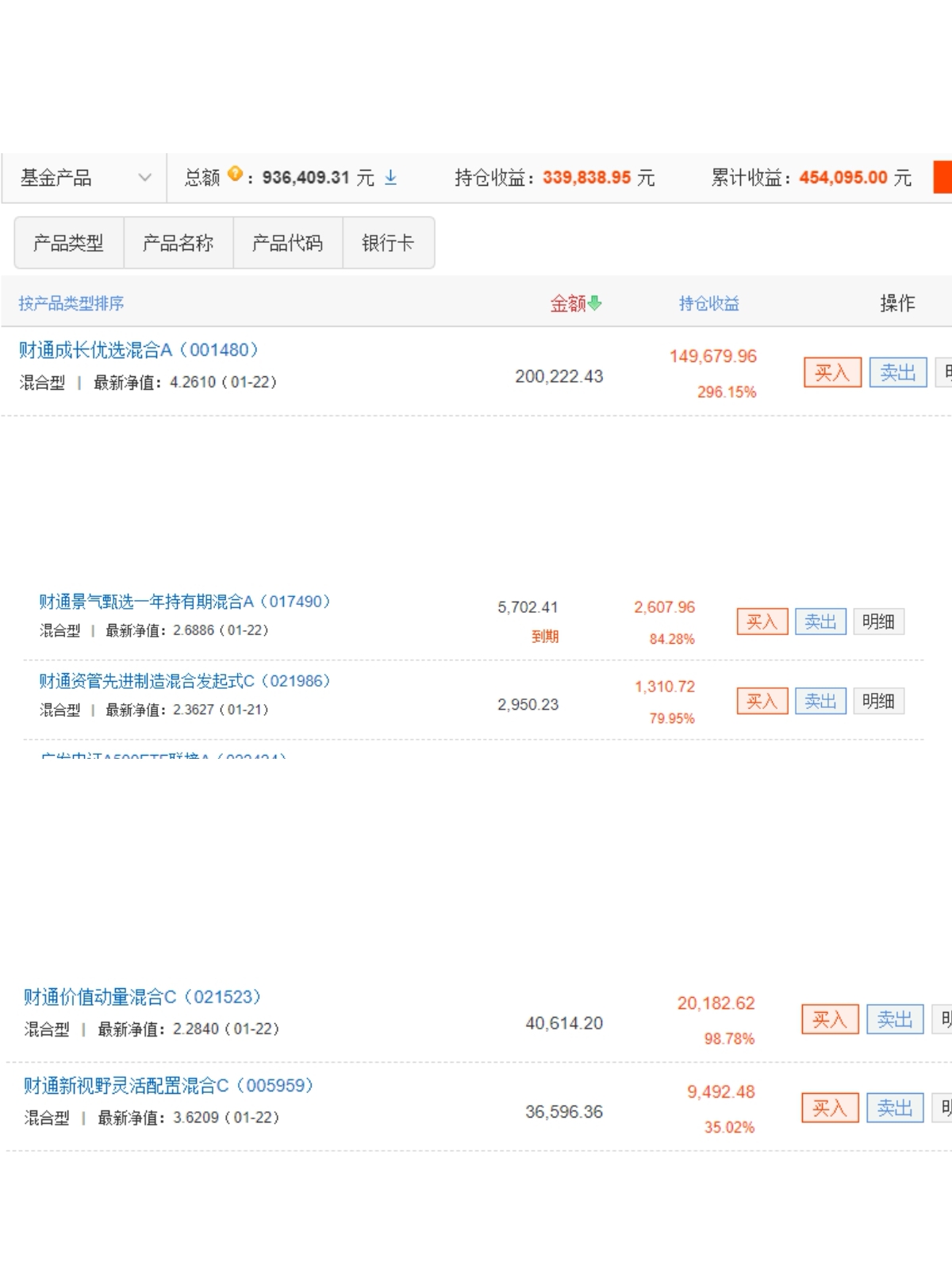The height and width of the screenshot is (1270, 952).
Task: Select the 银行卡 tab
Action: click(388, 243)
